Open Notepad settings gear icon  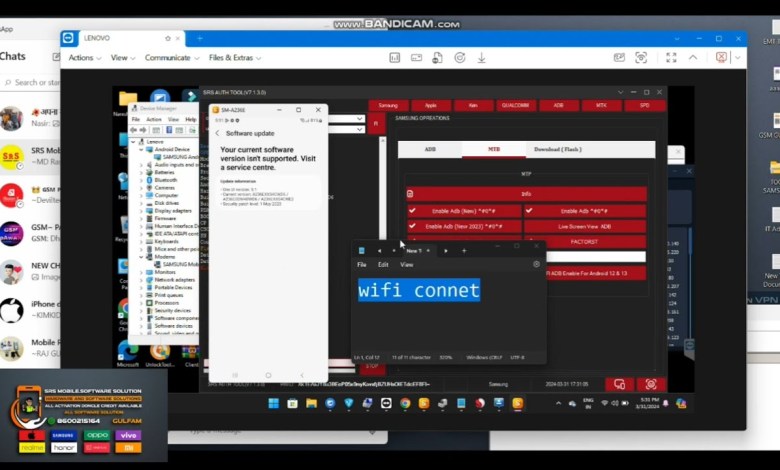pos(536,265)
